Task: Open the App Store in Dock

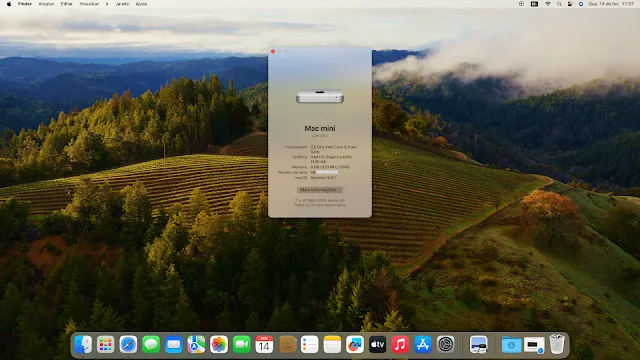Action: coord(423,344)
